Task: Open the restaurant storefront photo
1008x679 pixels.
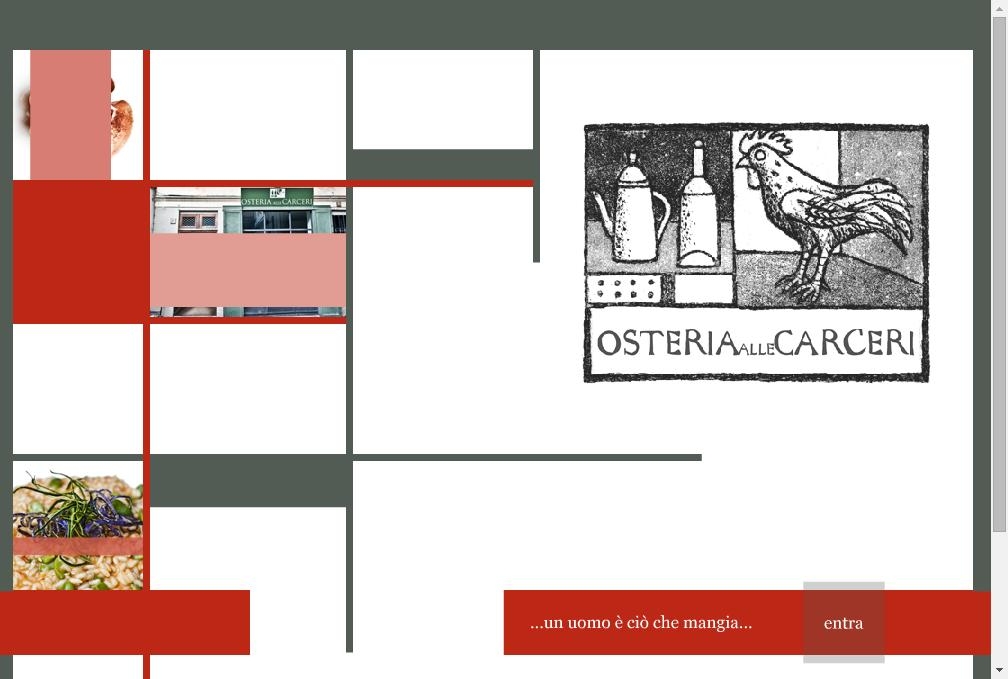Action: (248, 252)
